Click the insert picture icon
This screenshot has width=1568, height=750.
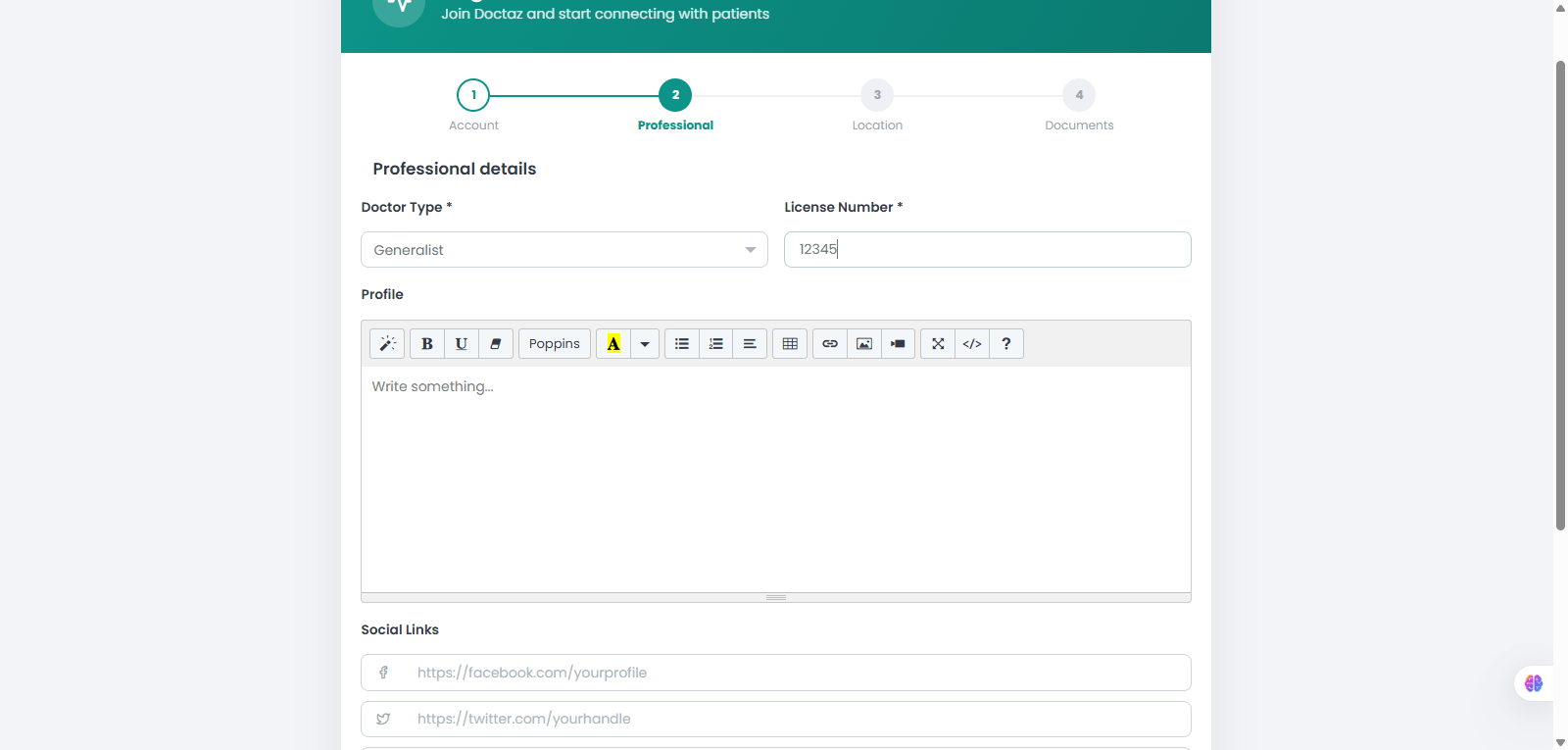pyautogui.click(x=864, y=344)
